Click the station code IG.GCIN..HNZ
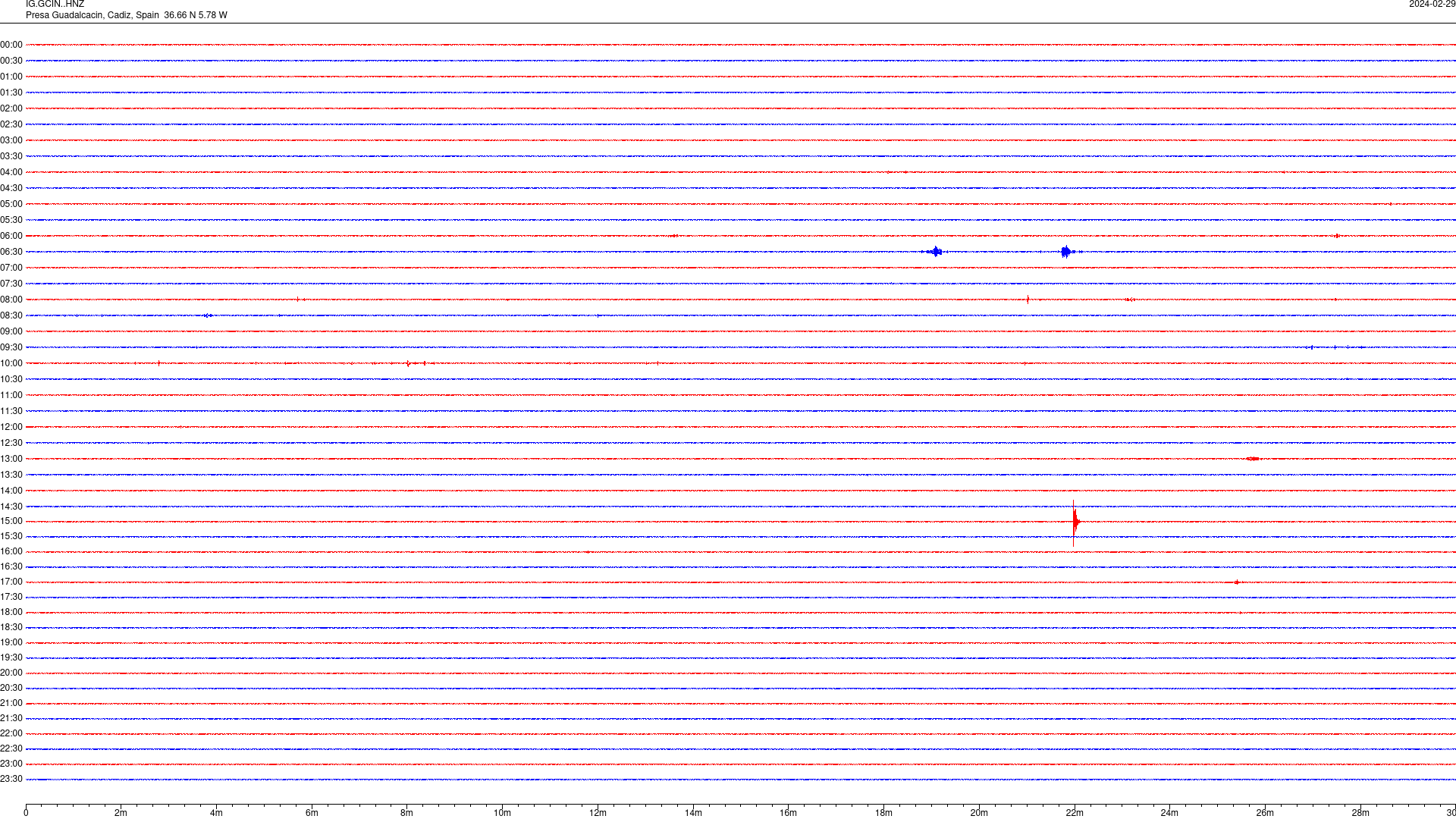The height and width of the screenshot is (819, 1456). click(55, 5)
